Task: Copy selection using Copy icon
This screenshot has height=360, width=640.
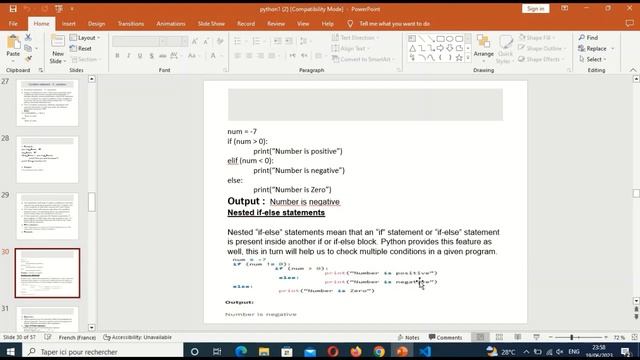Action: [28, 48]
